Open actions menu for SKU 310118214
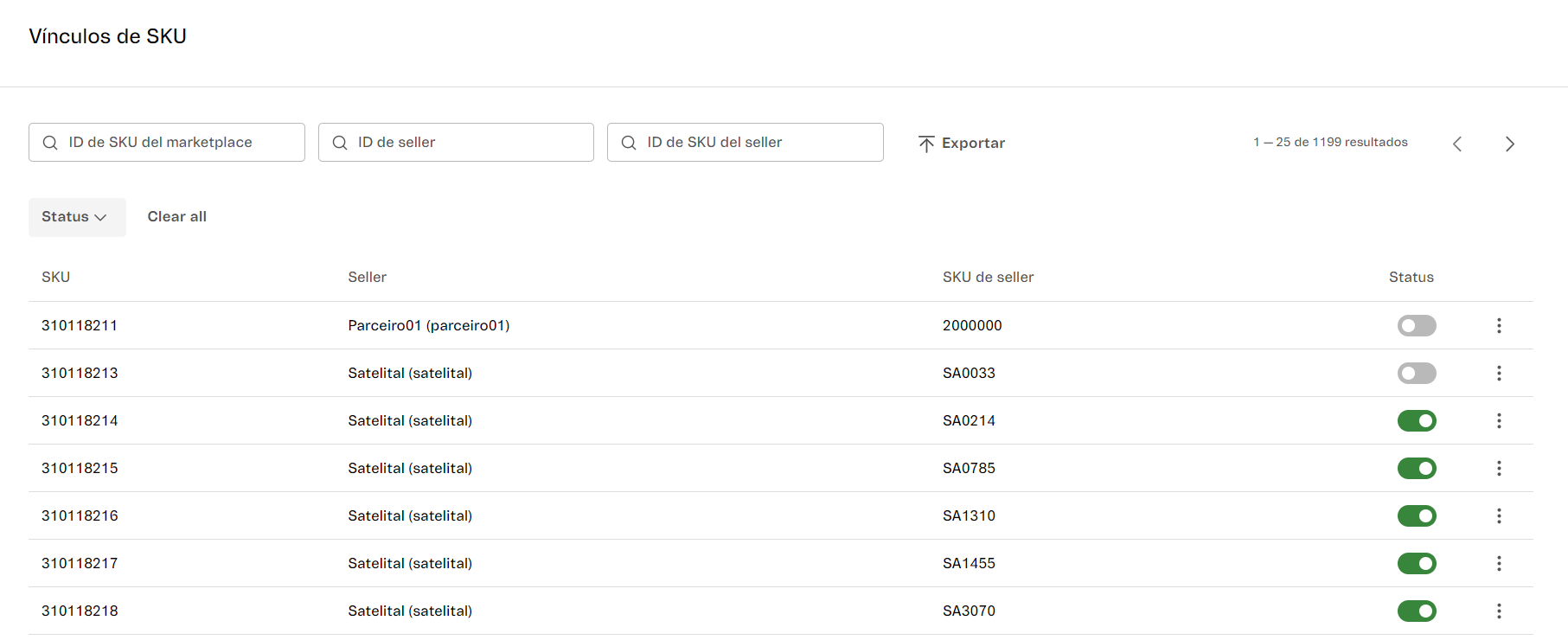This screenshot has height=640, width=1568. click(1499, 420)
